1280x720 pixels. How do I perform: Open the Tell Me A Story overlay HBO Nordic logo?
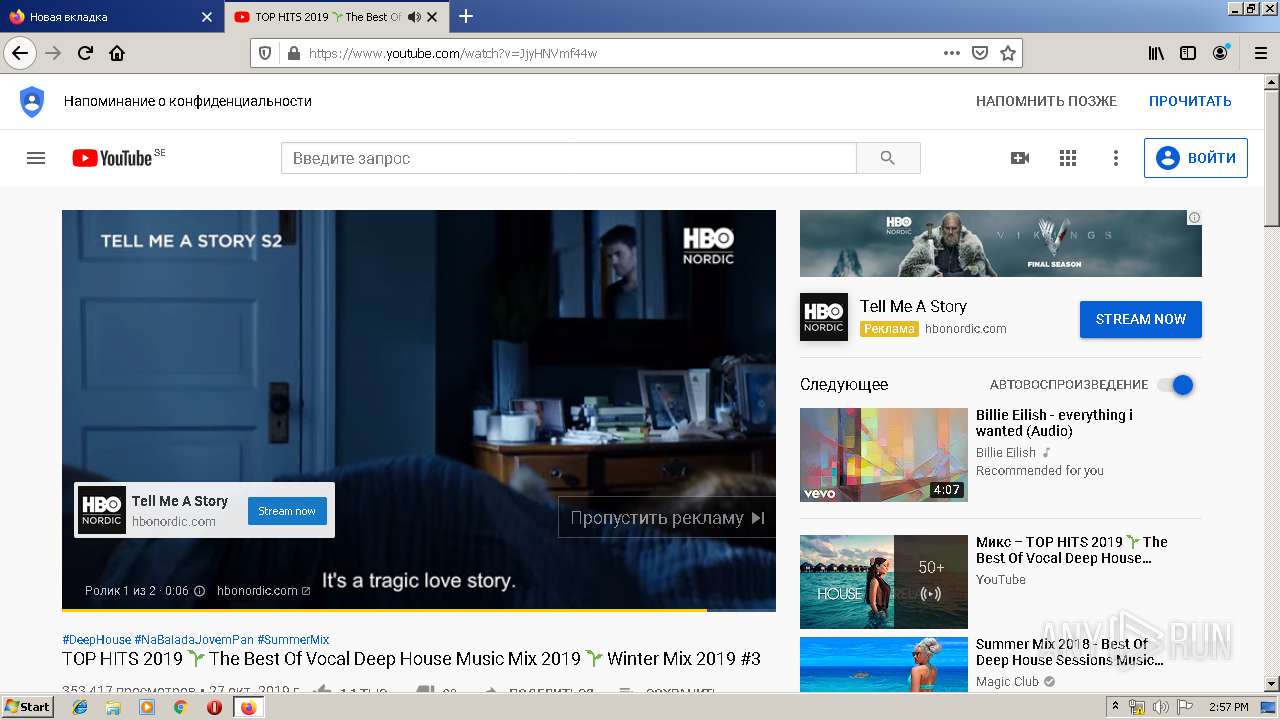(102, 510)
